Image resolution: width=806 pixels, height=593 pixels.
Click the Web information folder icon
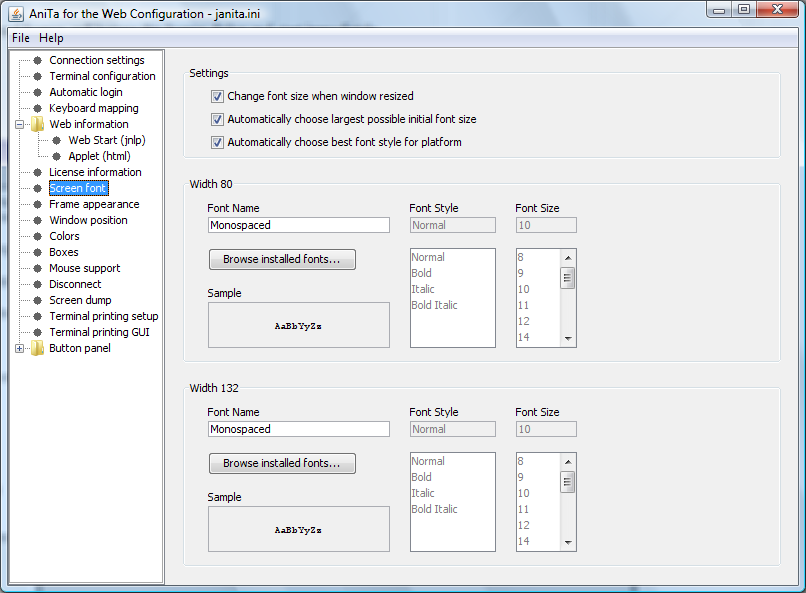tap(38, 124)
